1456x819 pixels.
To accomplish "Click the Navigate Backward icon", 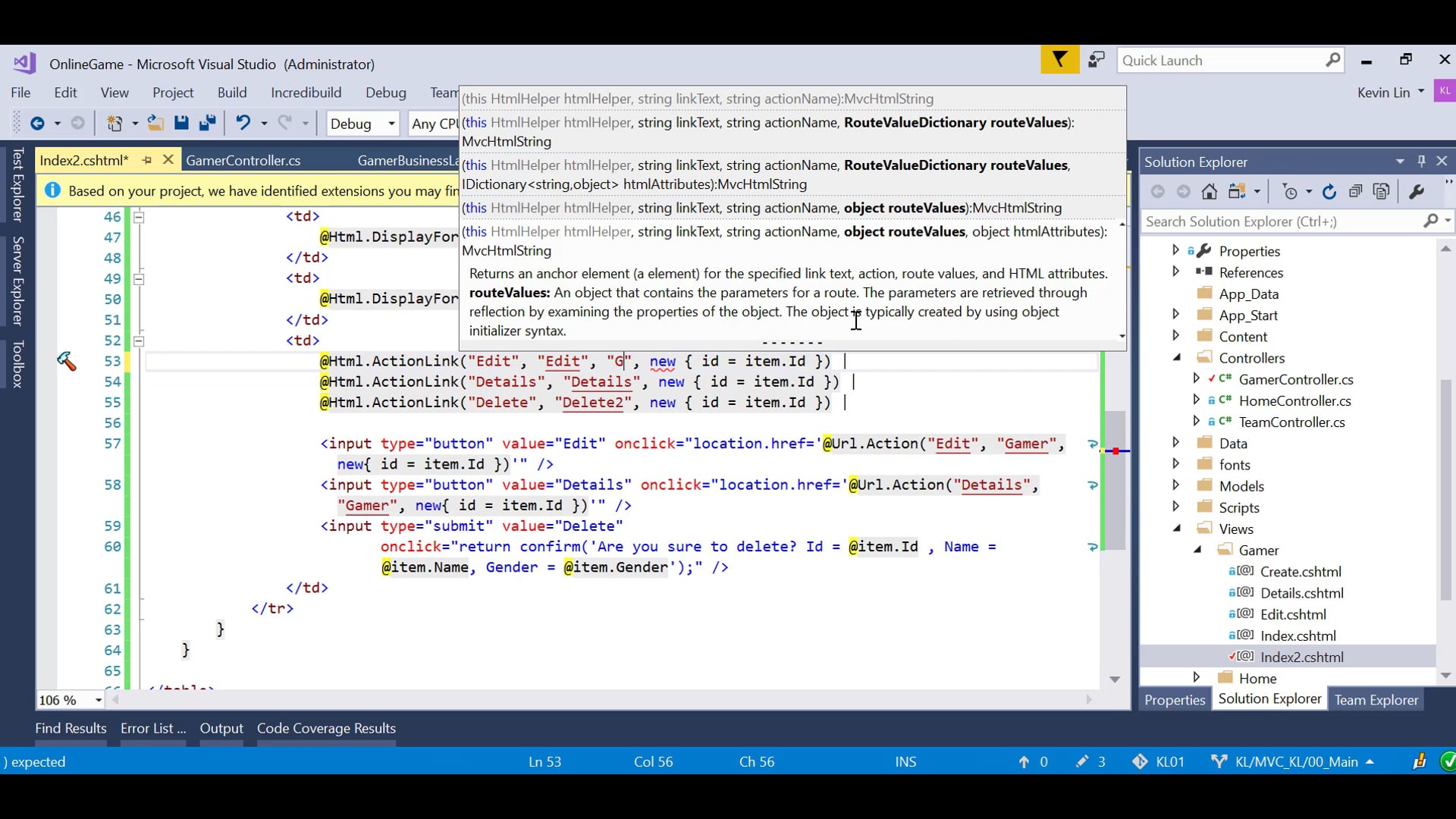I will click(x=37, y=123).
